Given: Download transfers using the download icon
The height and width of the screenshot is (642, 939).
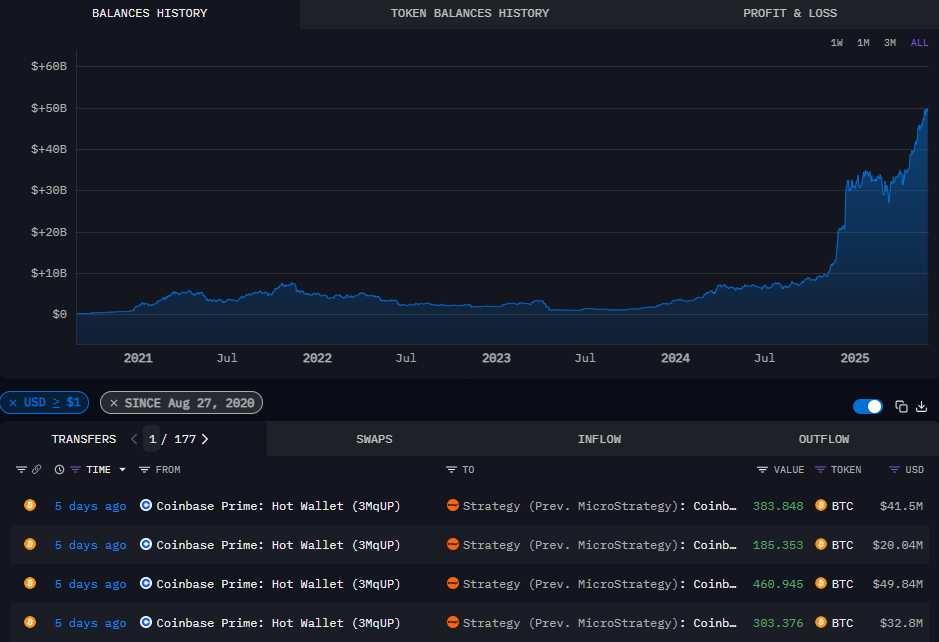Looking at the screenshot, I should (x=922, y=406).
